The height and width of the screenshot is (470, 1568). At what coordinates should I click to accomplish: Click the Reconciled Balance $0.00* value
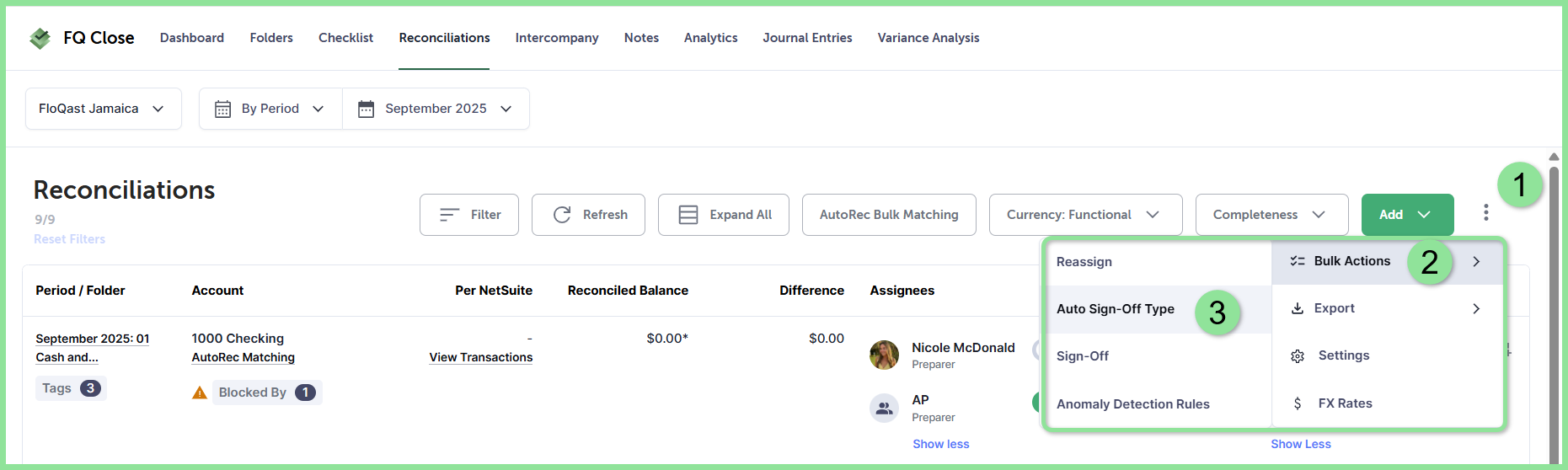point(667,339)
